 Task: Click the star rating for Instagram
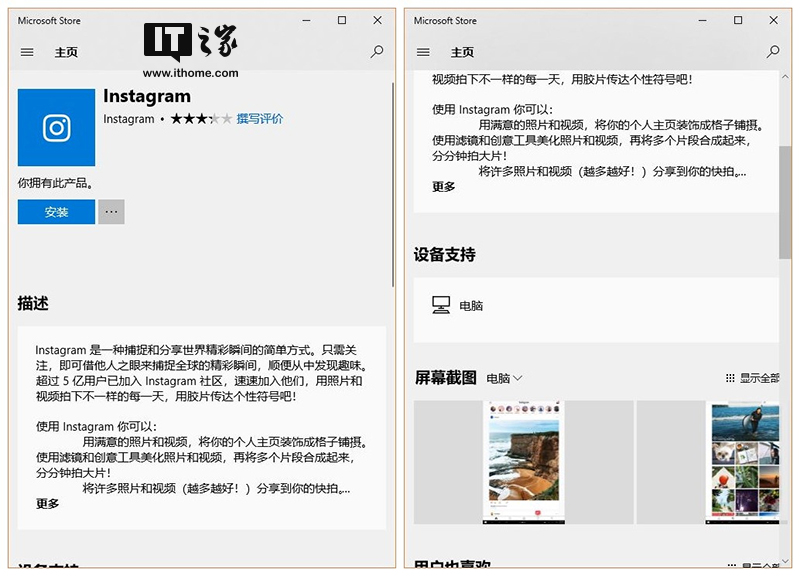pyautogui.click(x=201, y=119)
